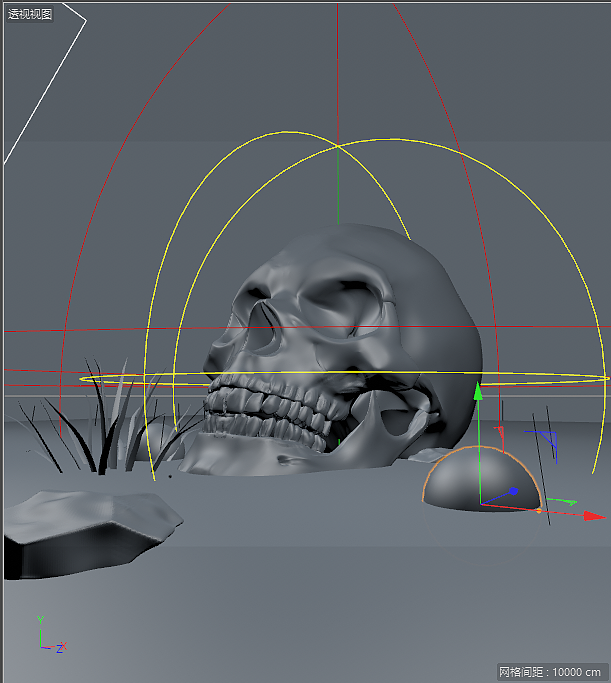This screenshot has height=683, width=611.
Task: Click the green Y-axis arrow handle
Action: 478,391
